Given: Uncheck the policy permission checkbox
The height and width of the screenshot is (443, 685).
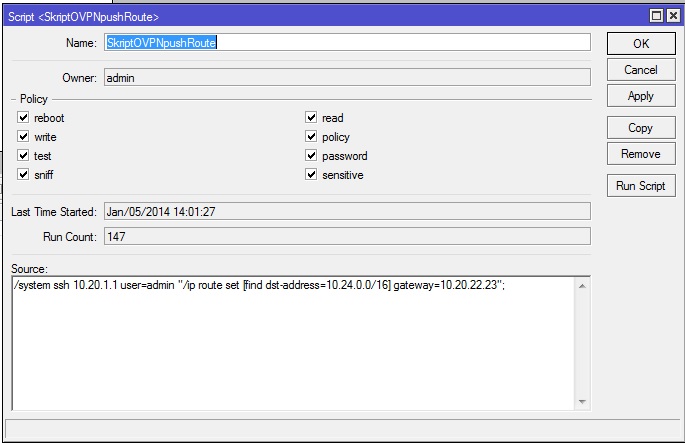Looking at the screenshot, I should click(x=311, y=136).
